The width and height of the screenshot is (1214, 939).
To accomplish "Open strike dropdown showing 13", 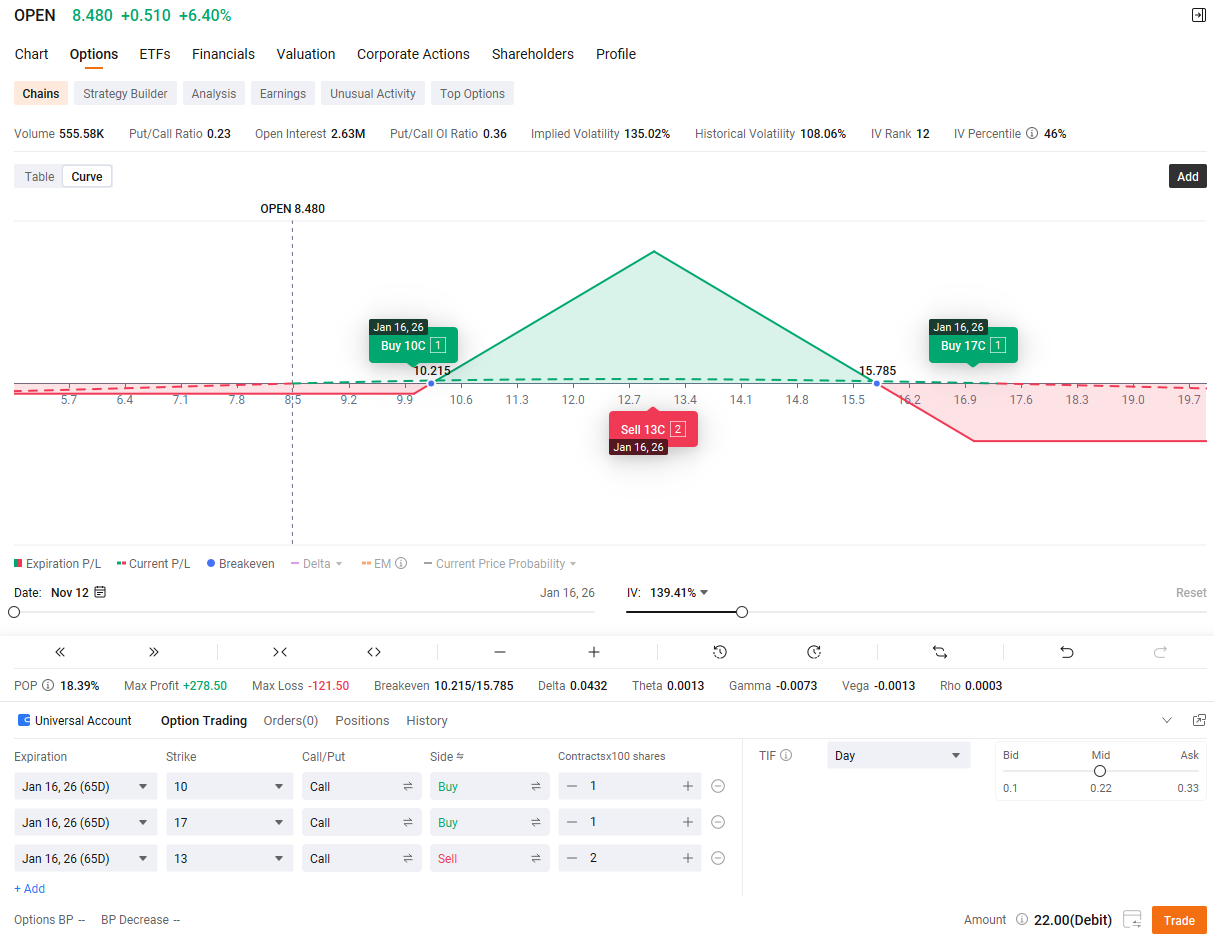I will pos(230,858).
